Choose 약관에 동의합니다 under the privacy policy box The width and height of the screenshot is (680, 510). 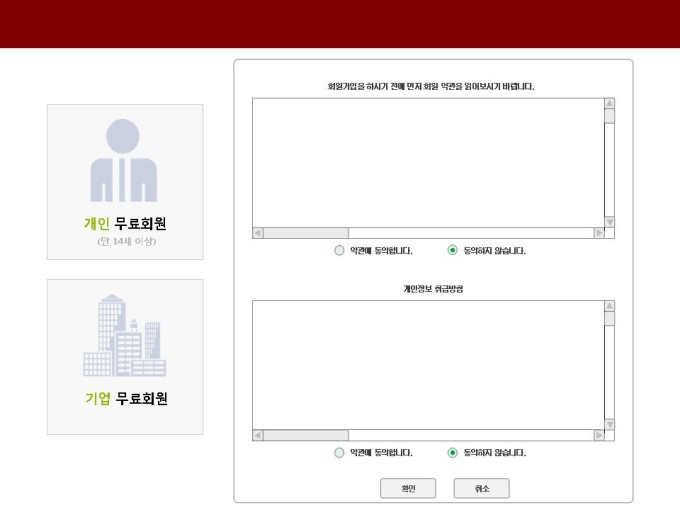(x=339, y=453)
